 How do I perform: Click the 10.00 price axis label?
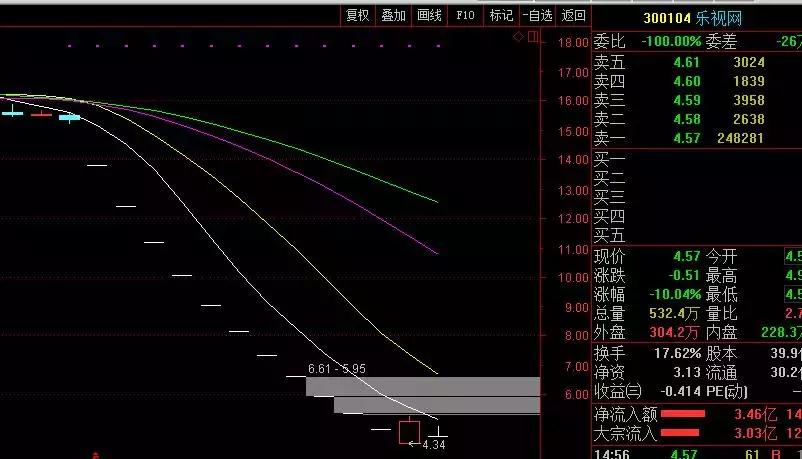(x=573, y=277)
